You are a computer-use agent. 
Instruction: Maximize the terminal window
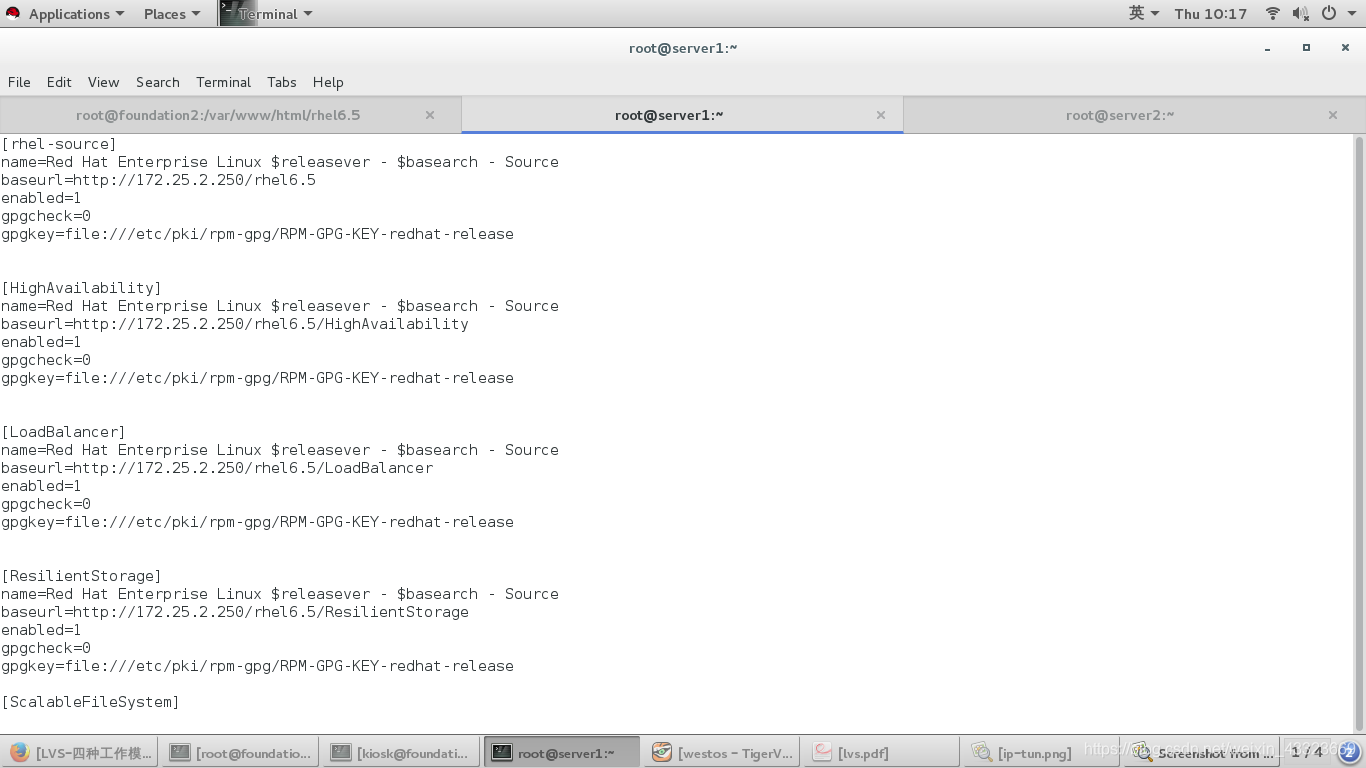tap(1306, 48)
